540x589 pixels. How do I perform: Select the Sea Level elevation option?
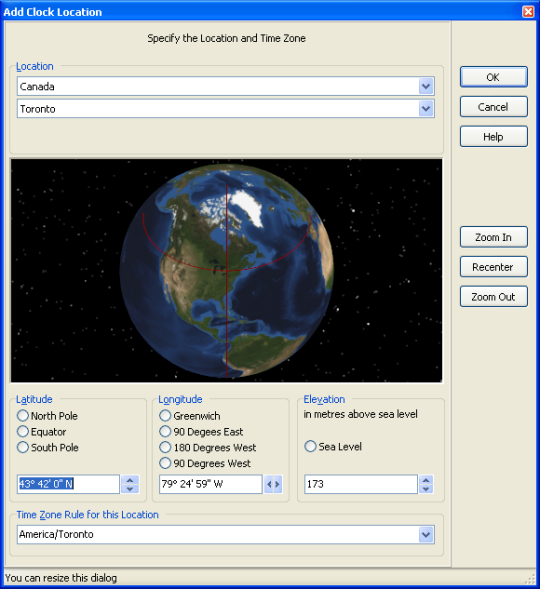click(333, 447)
